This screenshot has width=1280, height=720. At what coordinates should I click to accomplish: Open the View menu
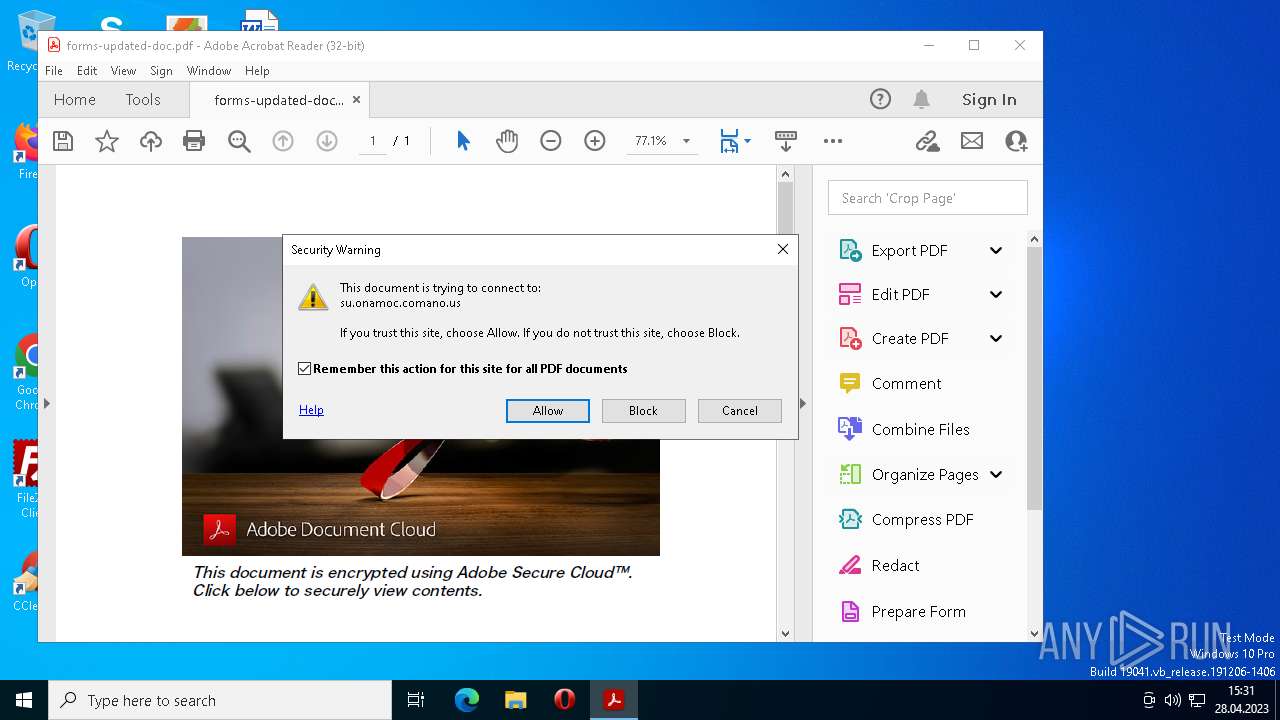tap(123, 71)
